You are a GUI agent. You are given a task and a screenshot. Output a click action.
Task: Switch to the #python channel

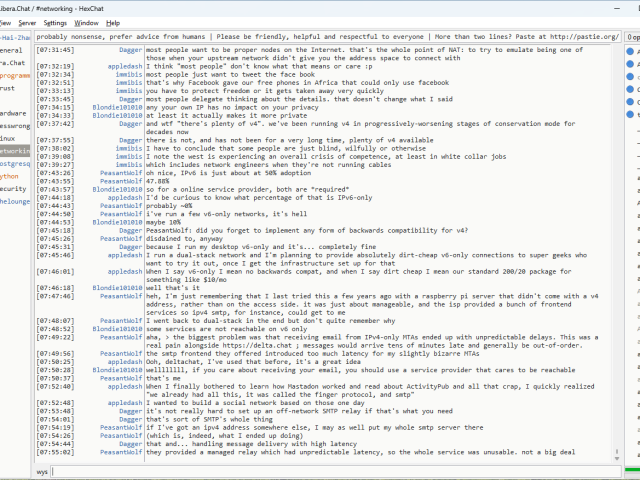click(9, 176)
